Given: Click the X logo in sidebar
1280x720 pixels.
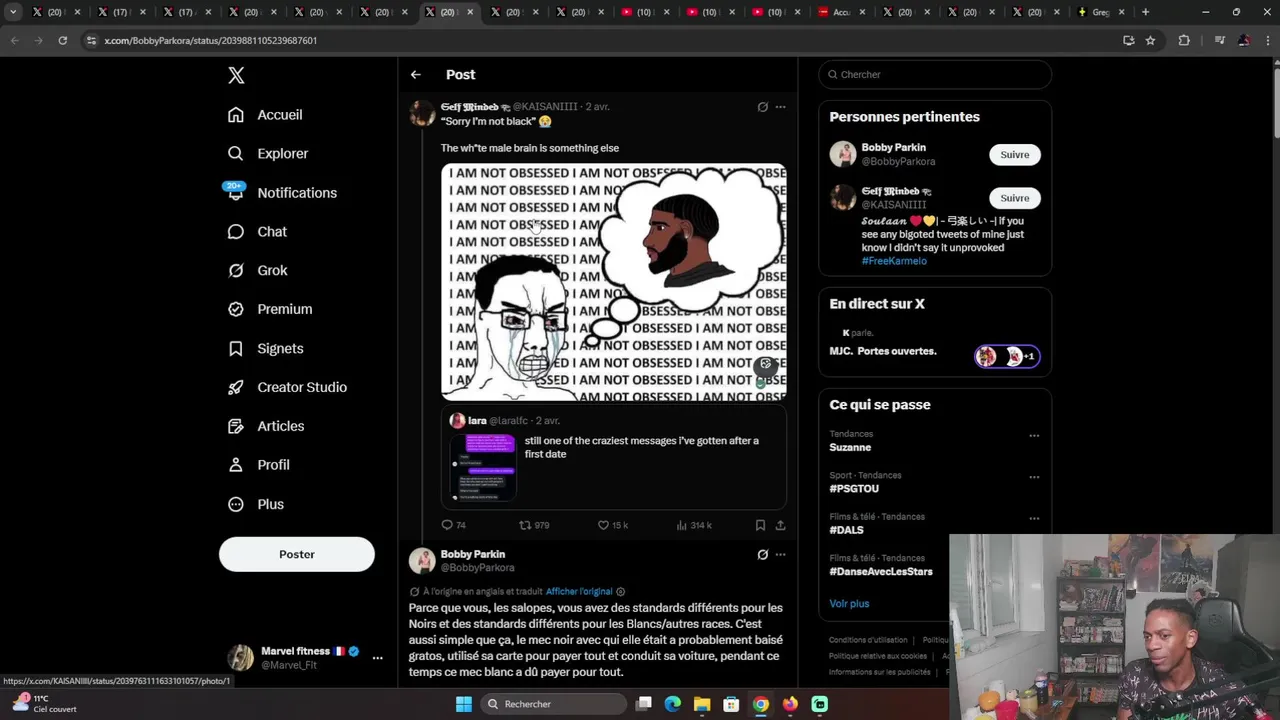Looking at the screenshot, I should pyautogui.click(x=236, y=75).
